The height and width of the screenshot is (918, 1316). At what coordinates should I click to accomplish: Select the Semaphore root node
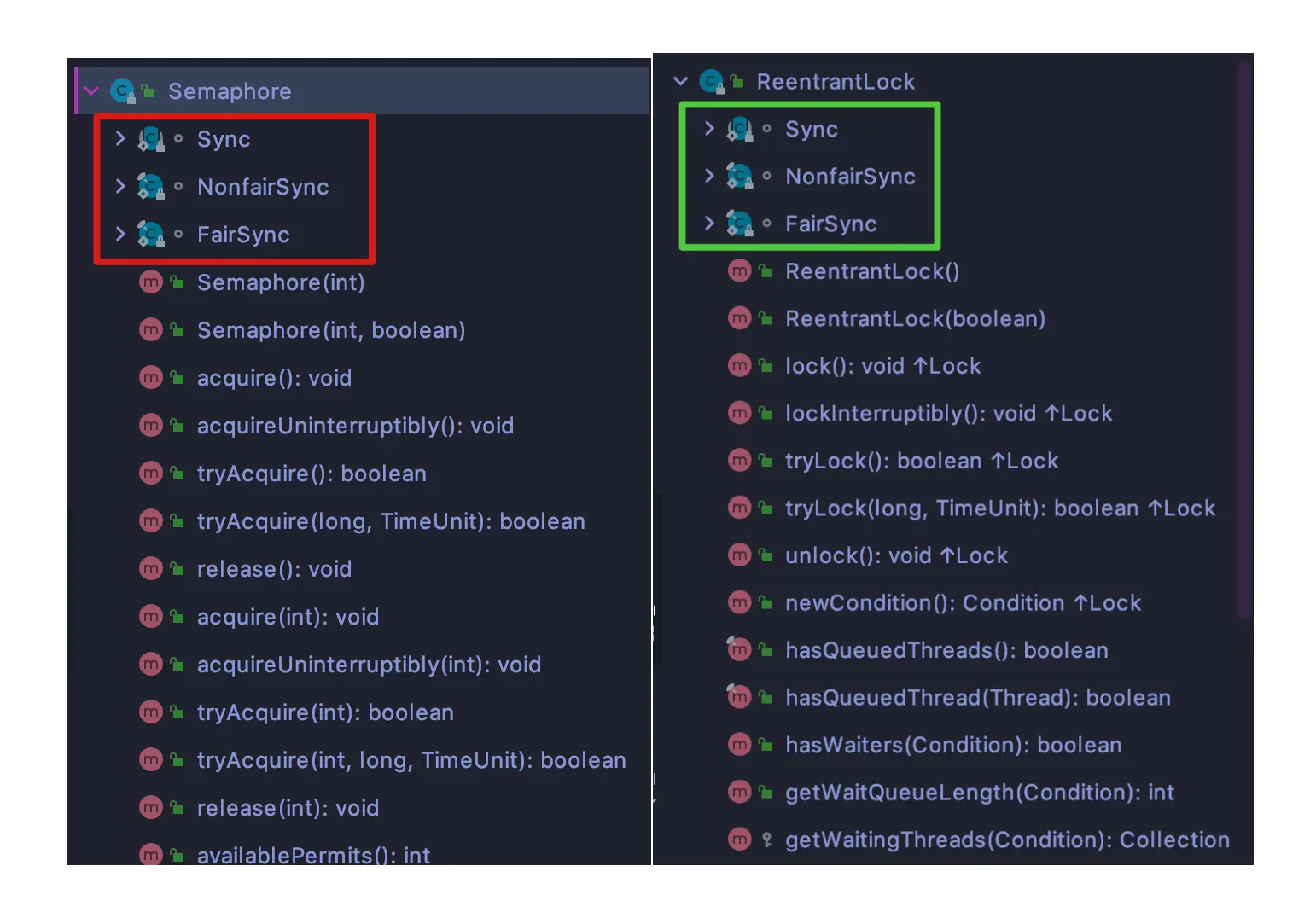[363, 90]
